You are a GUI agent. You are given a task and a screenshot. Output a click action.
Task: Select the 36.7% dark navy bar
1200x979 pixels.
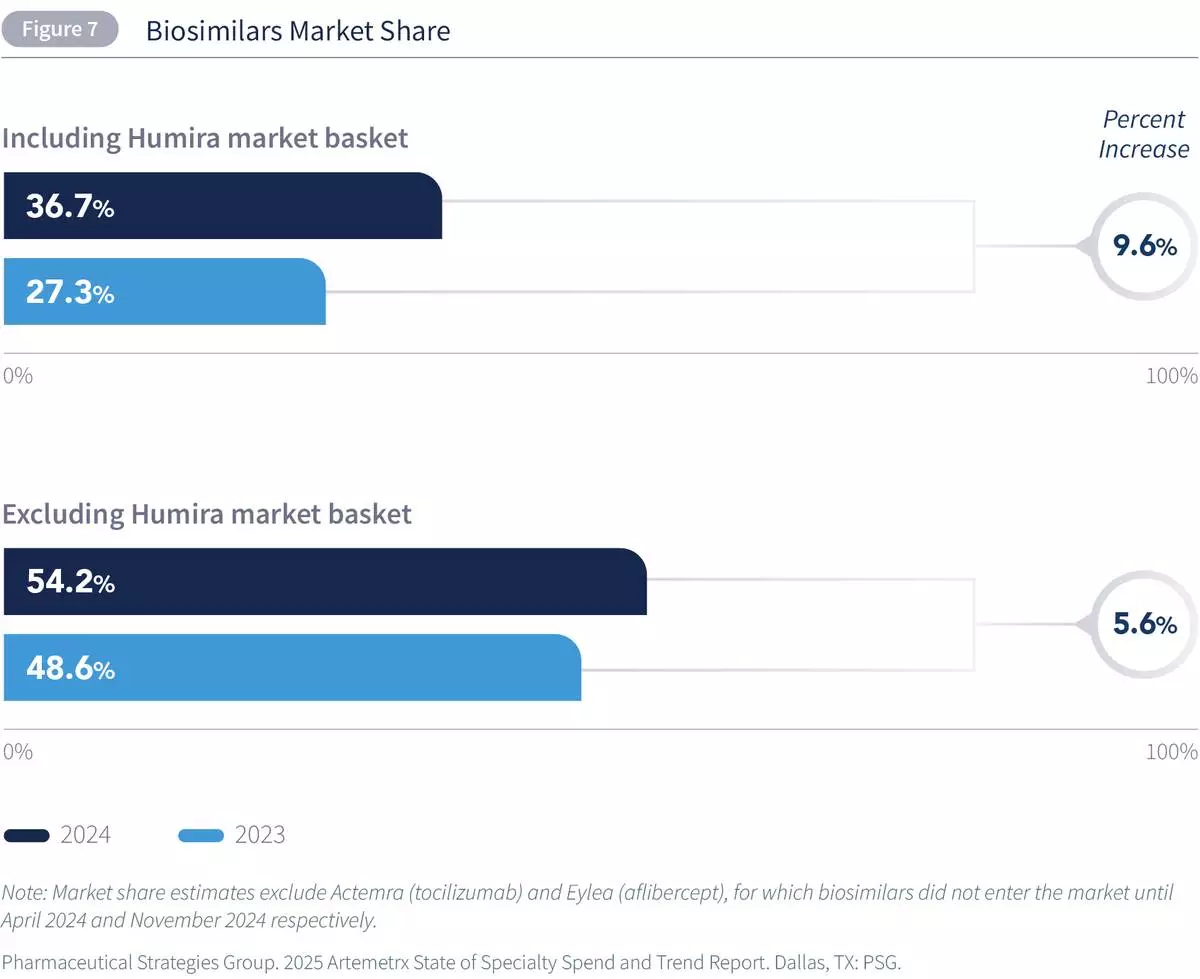(x=222, y=206)
